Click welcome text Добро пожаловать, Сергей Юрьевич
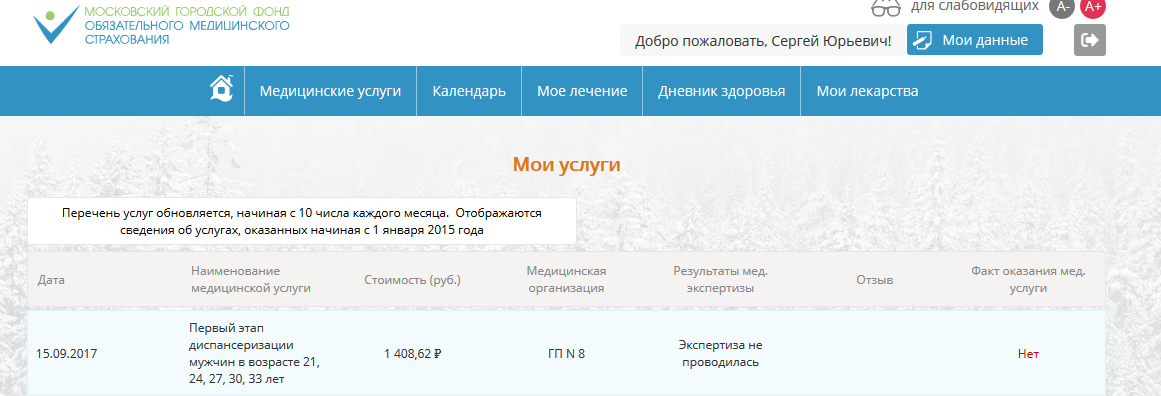The image size is (1161, 396). point(763,41)
